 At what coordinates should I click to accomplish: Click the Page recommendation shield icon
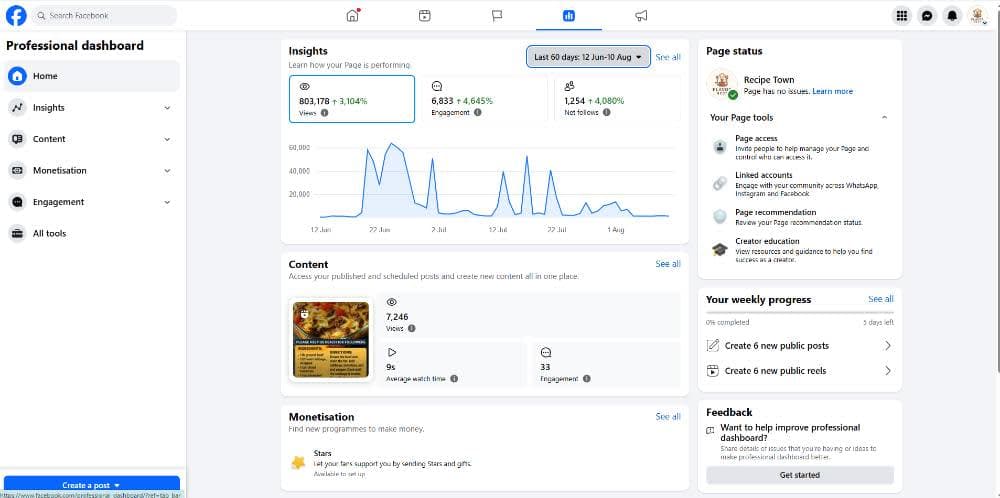720,217
